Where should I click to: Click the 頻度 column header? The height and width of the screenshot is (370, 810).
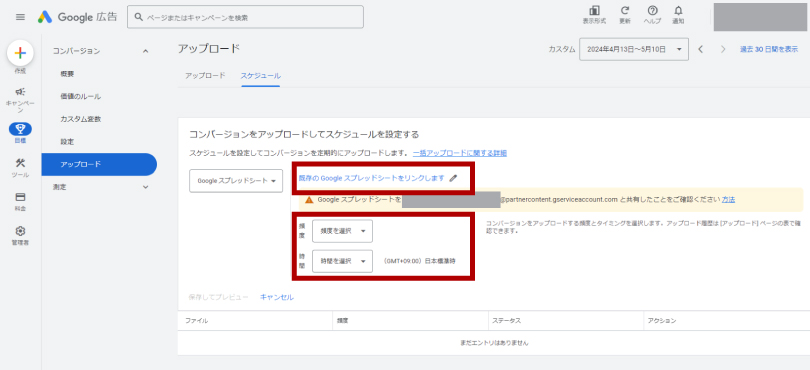(342, 321)
